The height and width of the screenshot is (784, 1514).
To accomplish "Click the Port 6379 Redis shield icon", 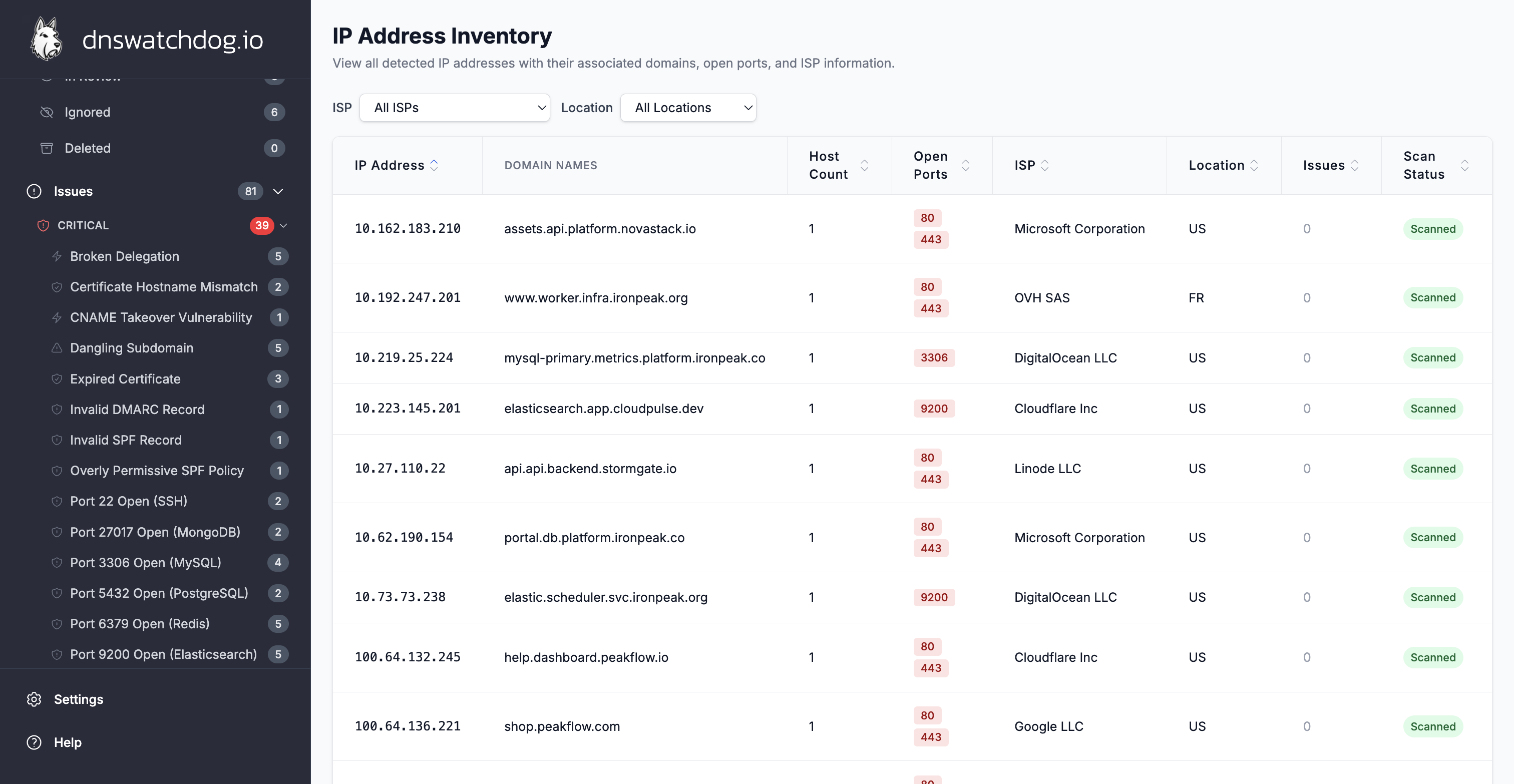I will (x=57, y=624).
